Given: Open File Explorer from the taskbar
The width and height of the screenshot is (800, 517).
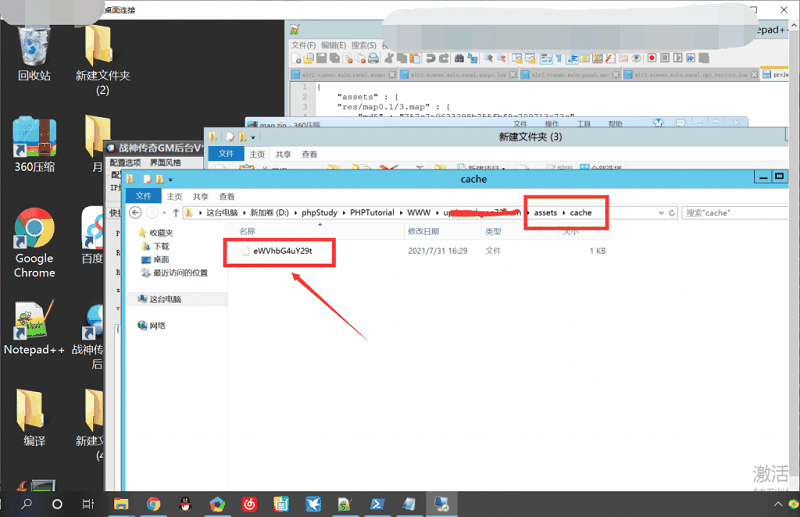Looking at the screenshot, I should coord(121,504).
